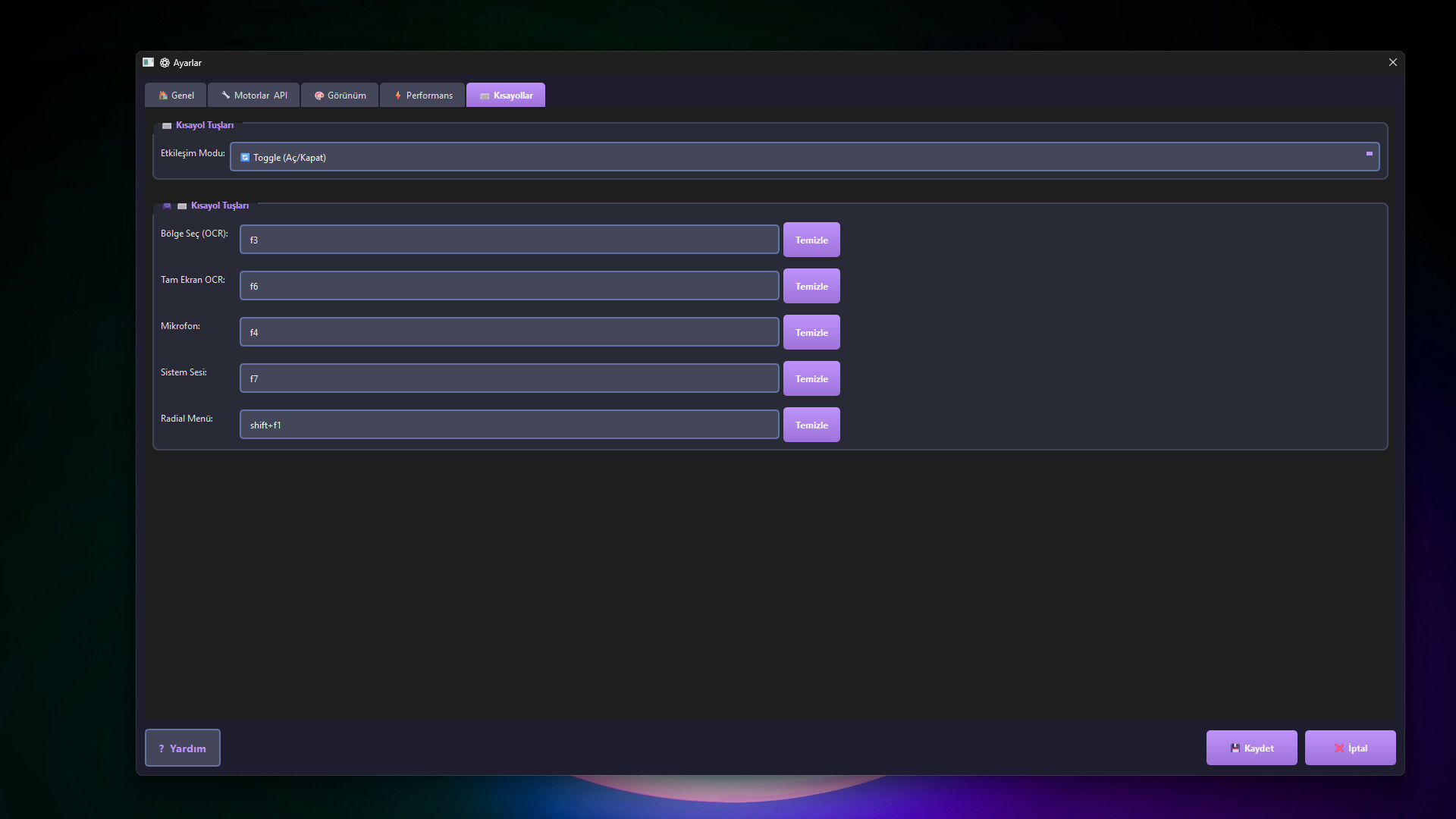
Task: Click the Tam Ekran OCR field showing f6
Action: tap(509, 286)
